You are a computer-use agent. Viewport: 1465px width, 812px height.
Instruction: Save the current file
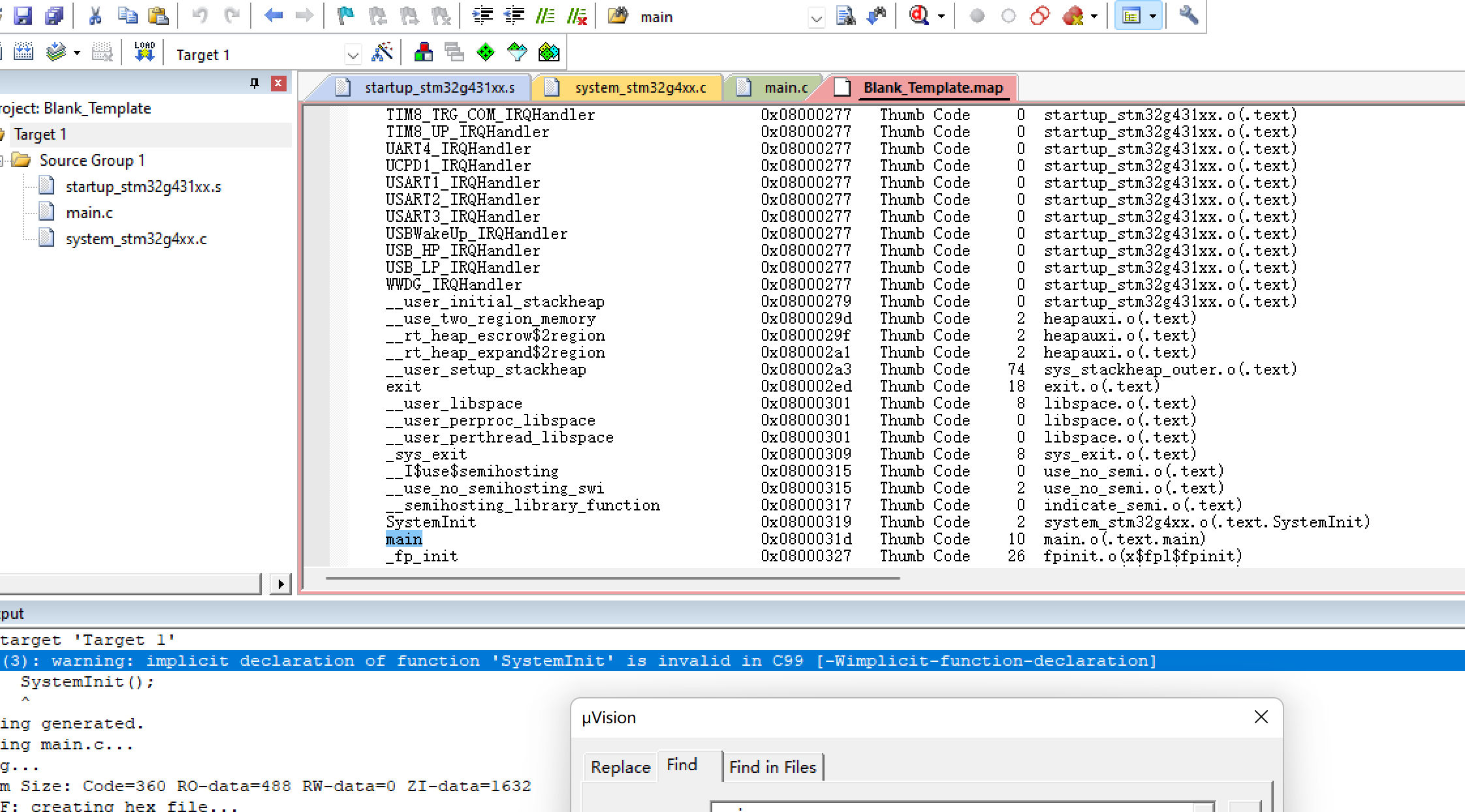(23, 16)
